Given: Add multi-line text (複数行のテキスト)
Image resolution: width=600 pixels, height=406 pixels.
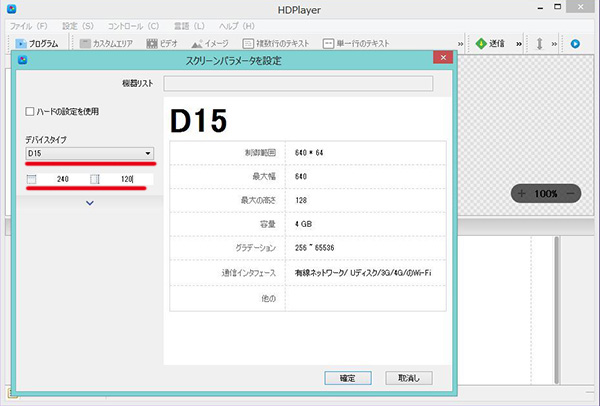Looking at the screenshot, I should (x=276, y=43).
